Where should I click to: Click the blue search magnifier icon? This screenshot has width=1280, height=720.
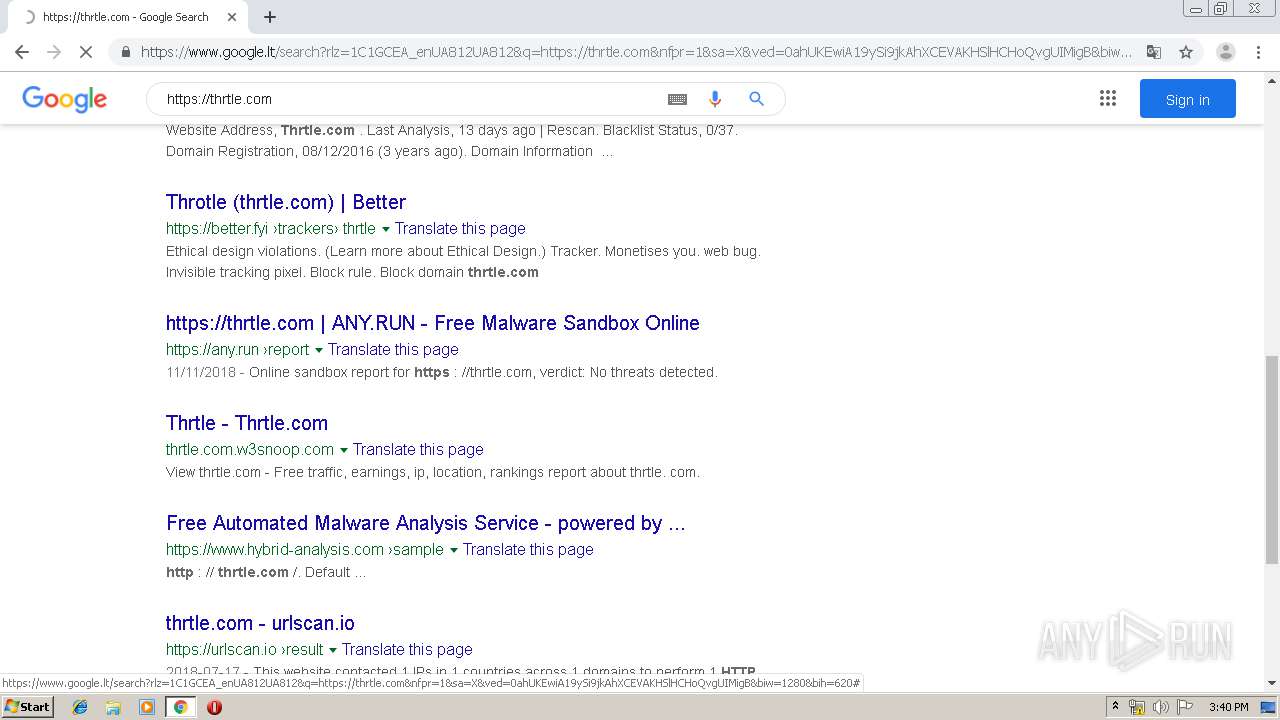tap(756, 99)
